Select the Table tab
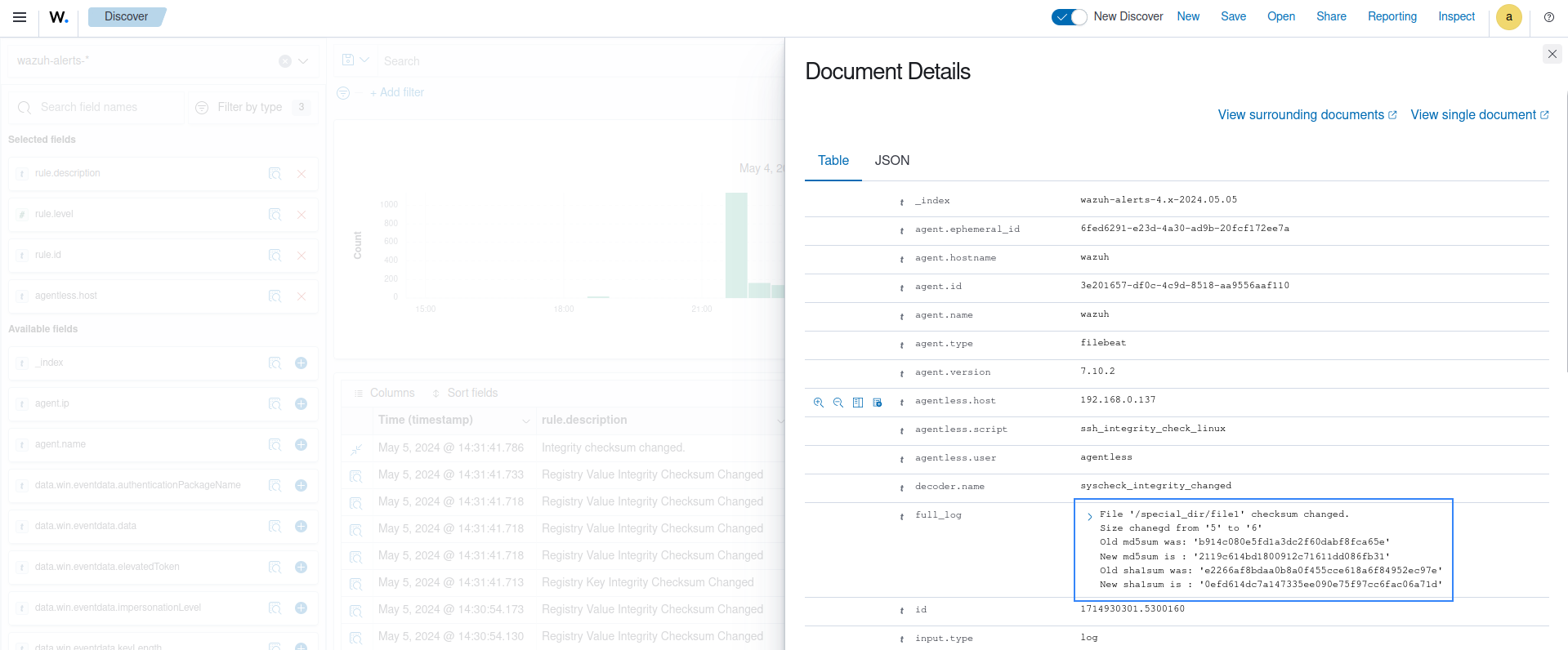Image resolution: width=1568 pixels, height=650 pixels. [x=833, y=161]
